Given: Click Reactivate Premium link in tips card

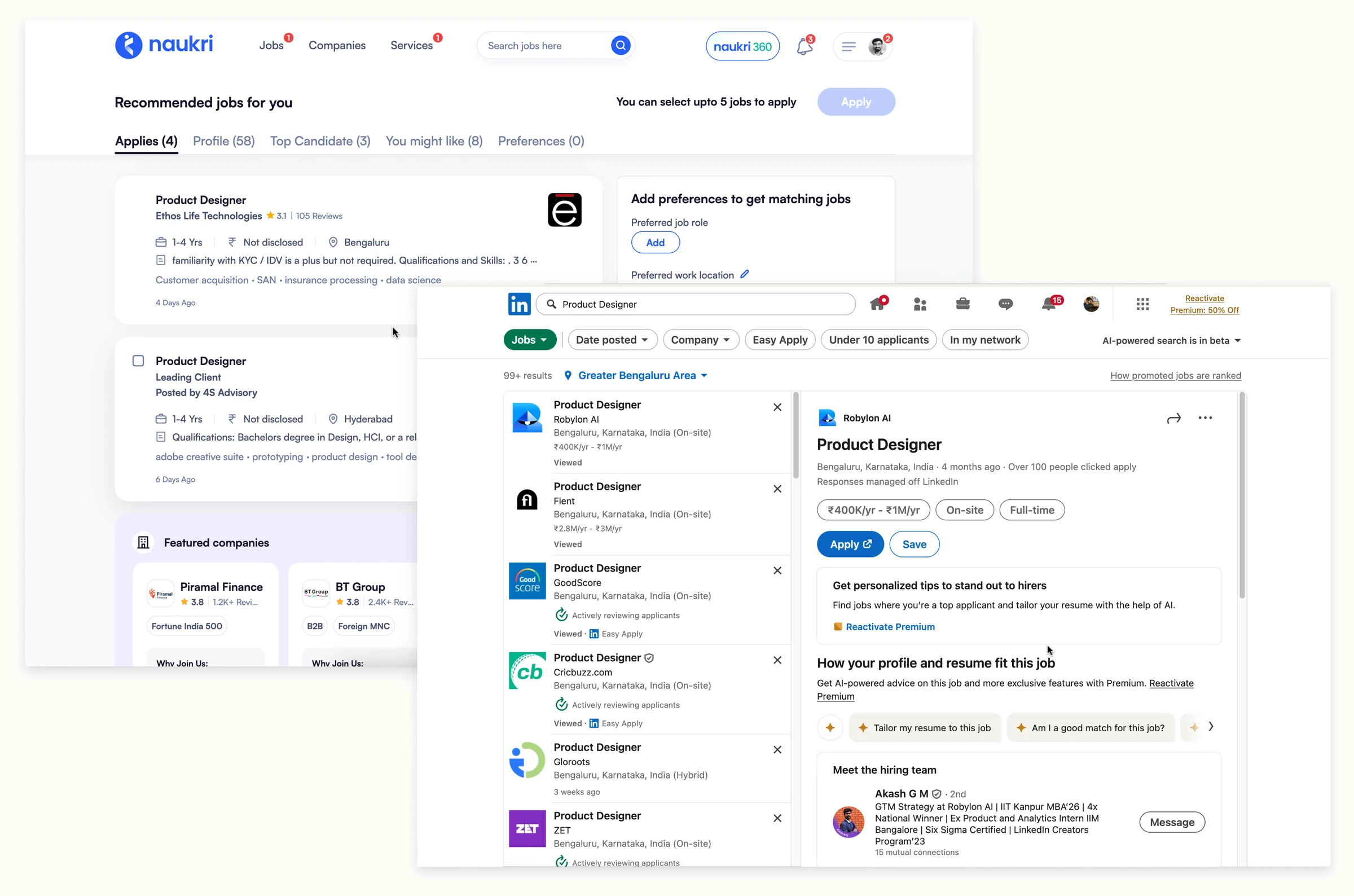Looking at the screenshot, I should click(890, 626).
